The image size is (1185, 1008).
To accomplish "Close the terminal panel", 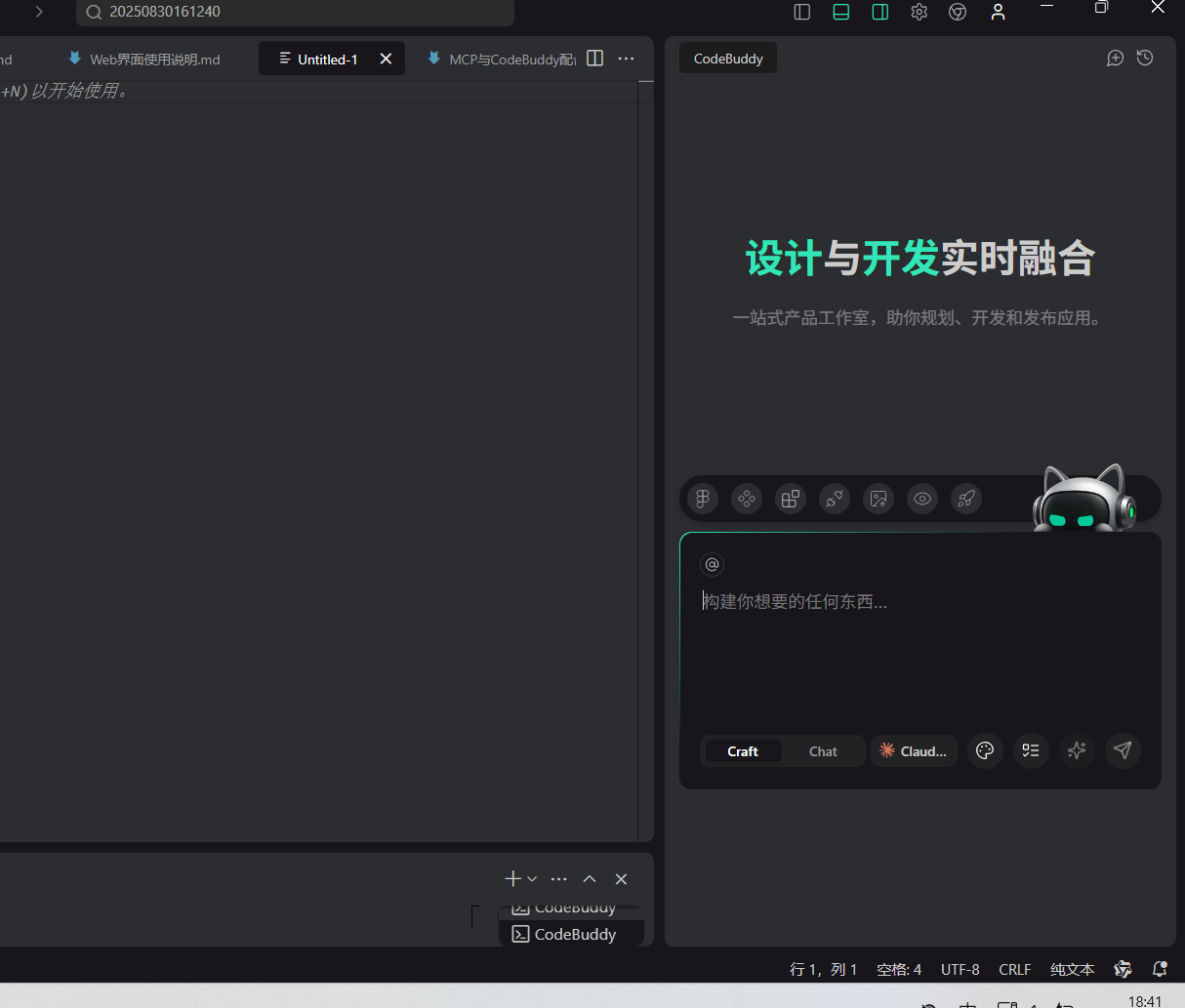I will coord(621,879).
